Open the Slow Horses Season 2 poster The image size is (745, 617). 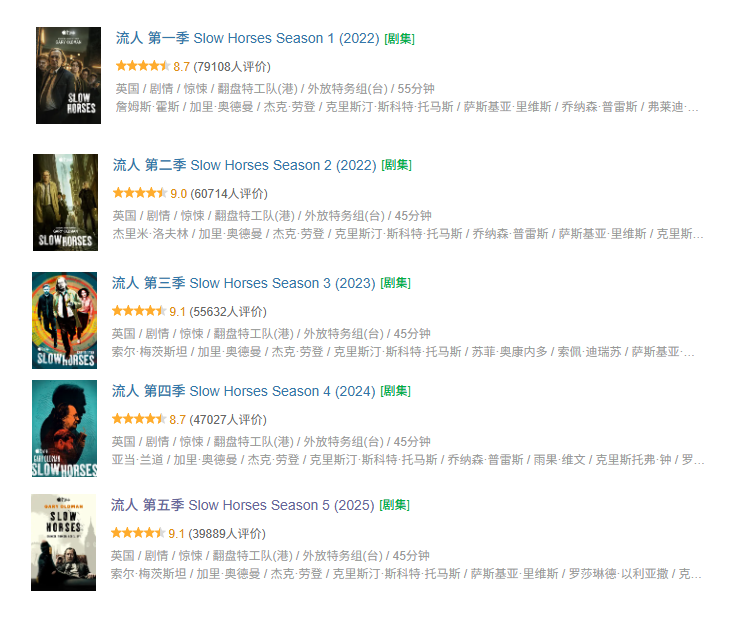tap(66, 202)
